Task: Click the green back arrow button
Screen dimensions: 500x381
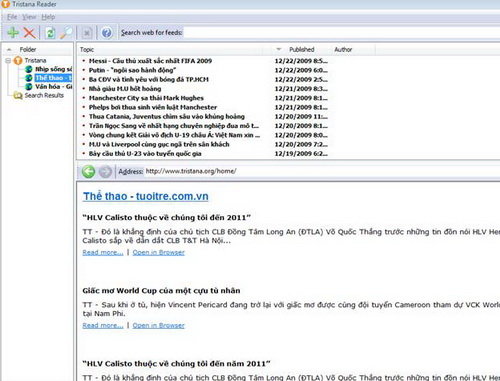Action: [88, 172]
